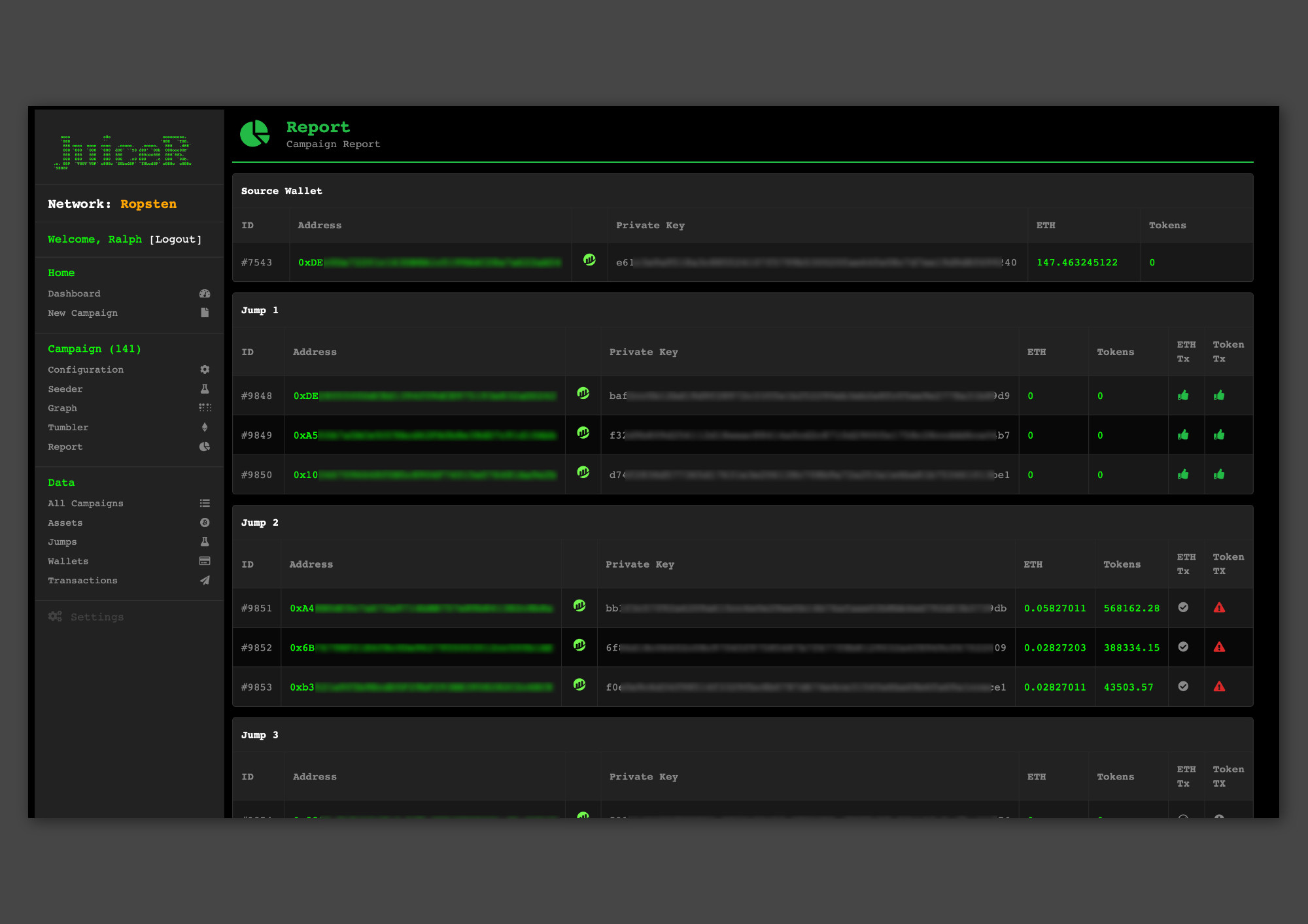Open New Campaign in the sidebar

pos(82,313)
